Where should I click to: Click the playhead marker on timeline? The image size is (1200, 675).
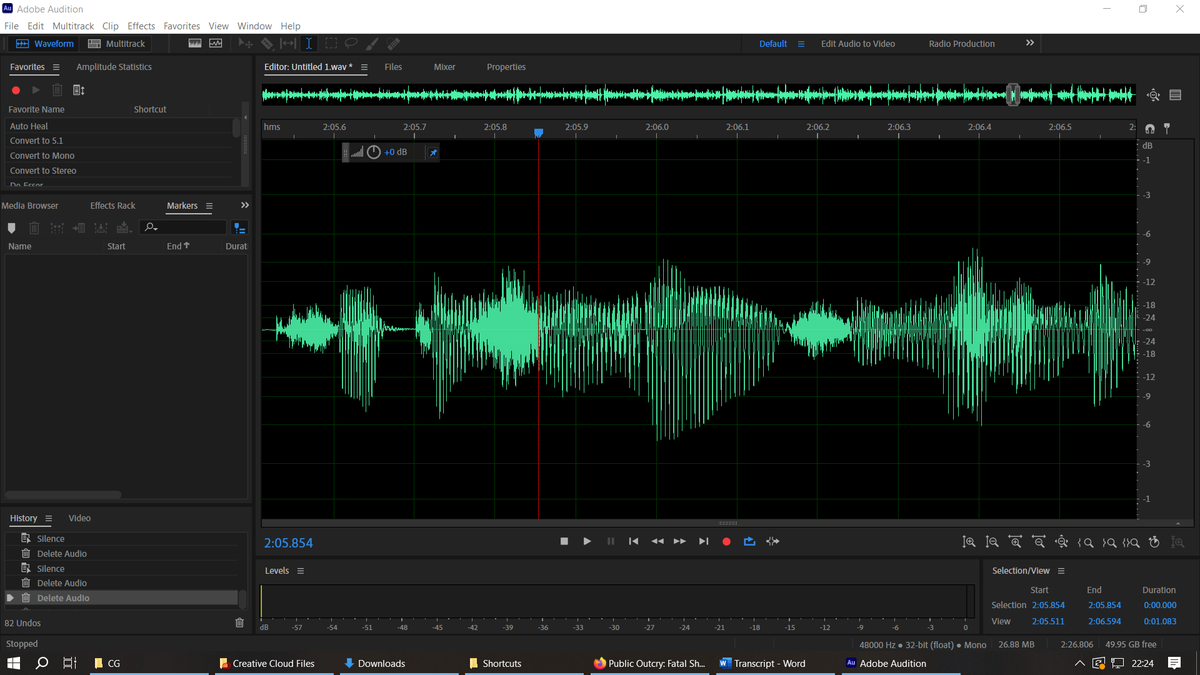point(538,132)
